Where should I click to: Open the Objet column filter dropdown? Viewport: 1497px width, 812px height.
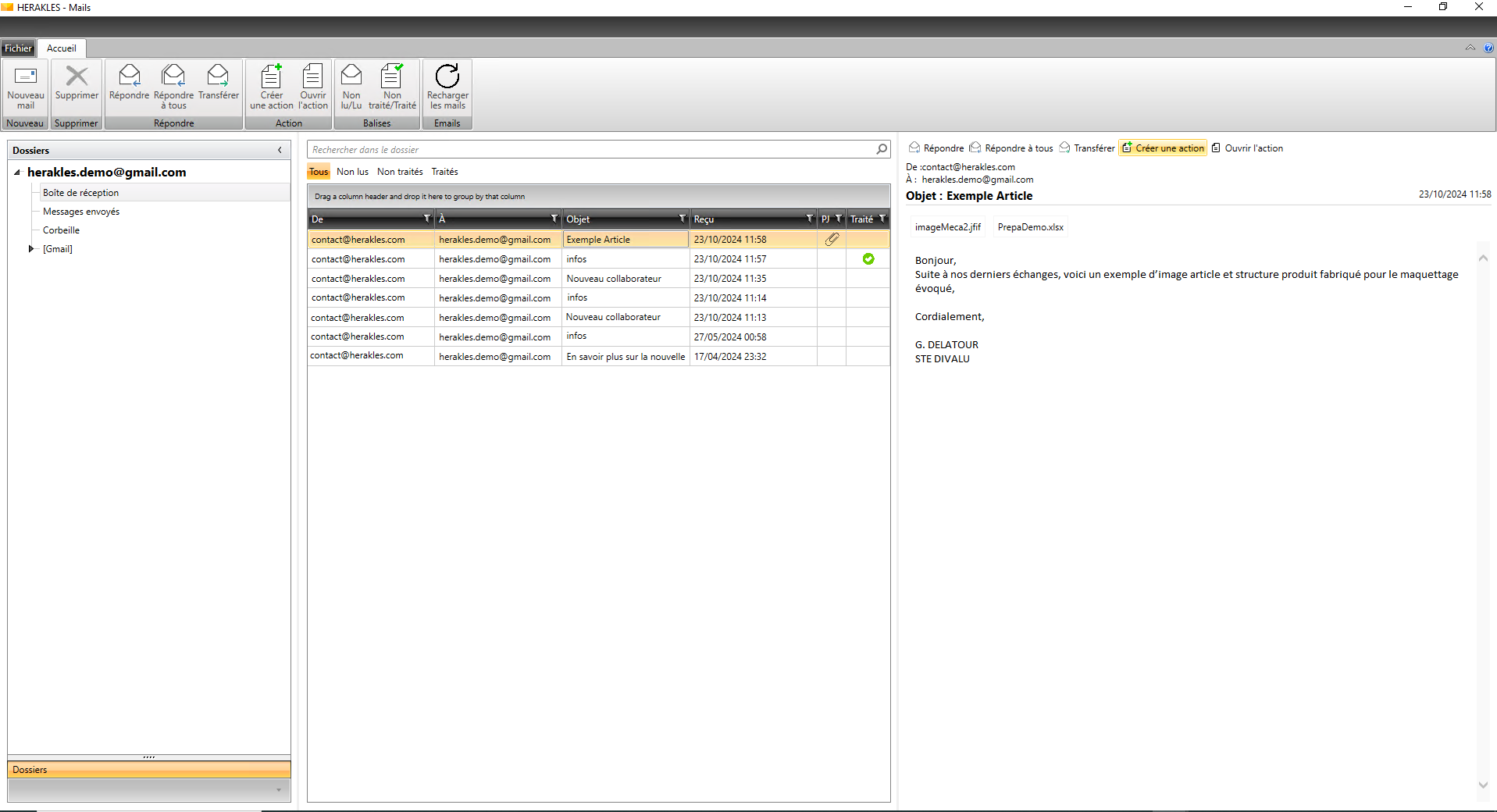[x=682, y=219]
